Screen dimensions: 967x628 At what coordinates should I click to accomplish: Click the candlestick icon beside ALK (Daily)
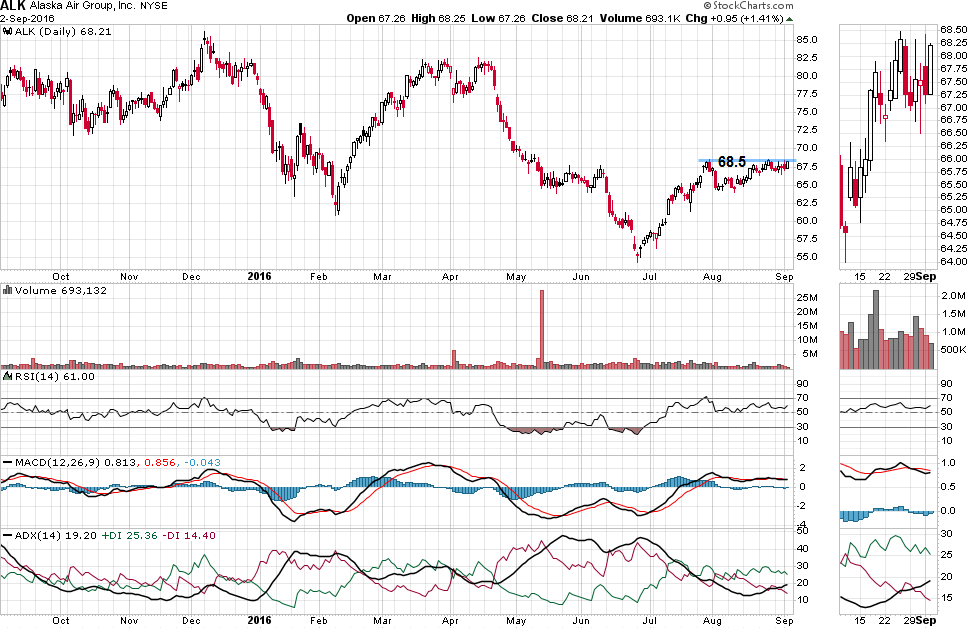coord(7,31)
